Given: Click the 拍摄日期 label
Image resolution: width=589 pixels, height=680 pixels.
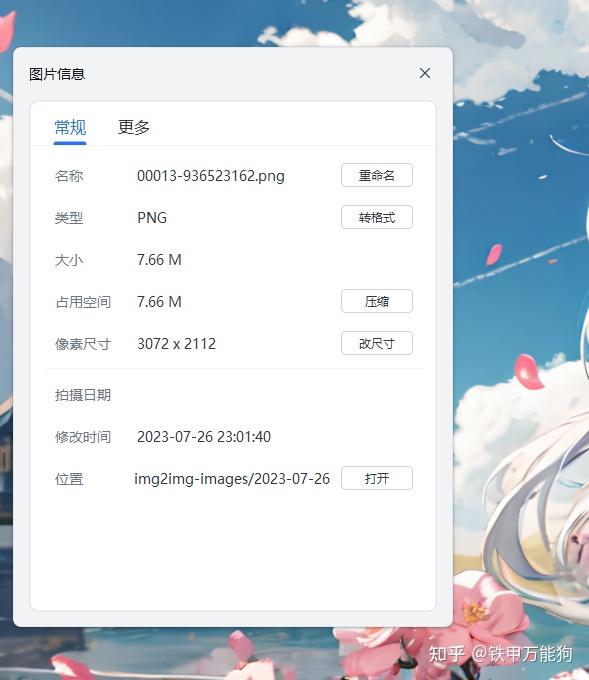Looking at the screenshot, I should click(83, 395).
